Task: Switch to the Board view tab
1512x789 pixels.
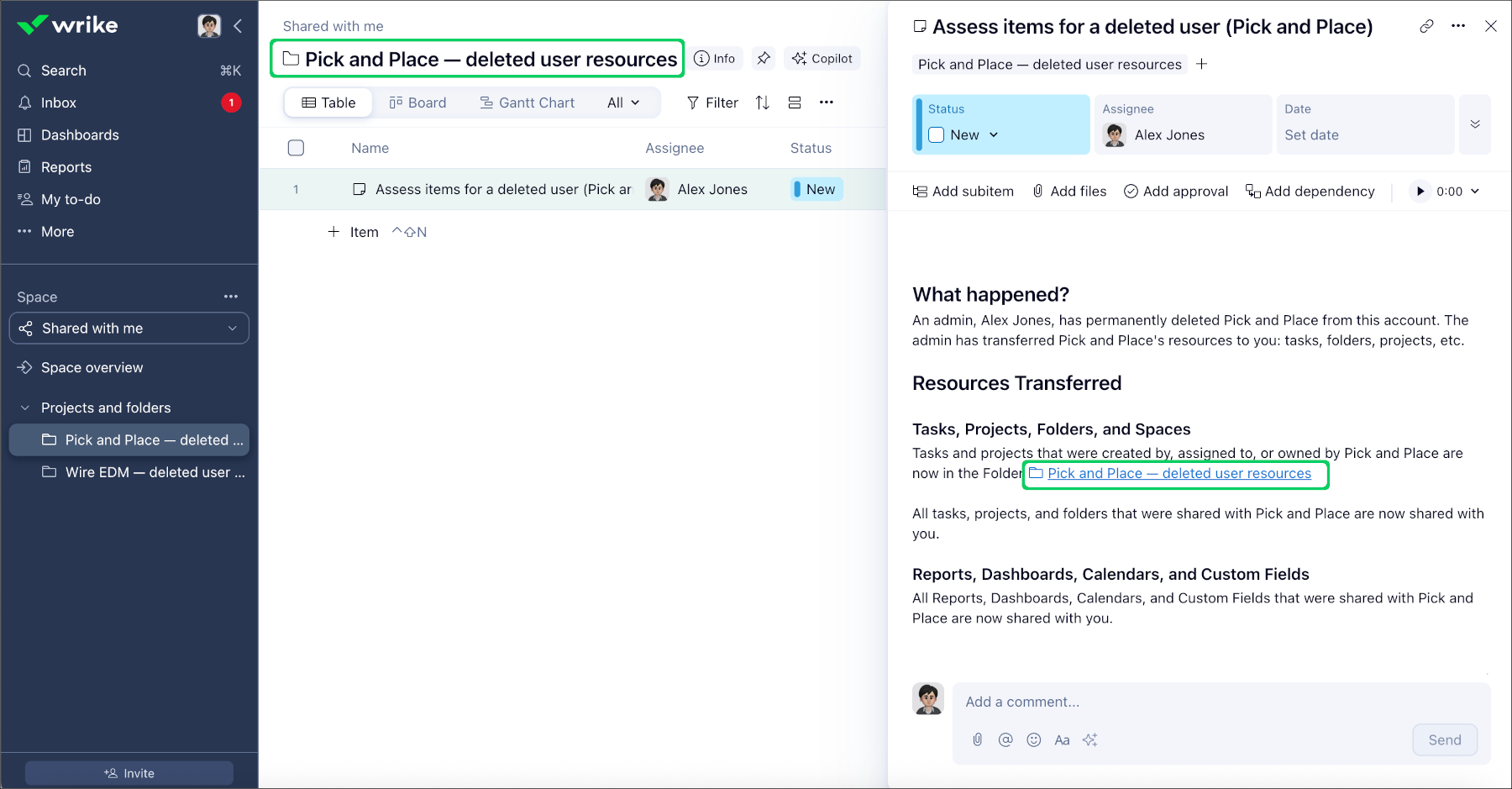Action: coord(417,103)
